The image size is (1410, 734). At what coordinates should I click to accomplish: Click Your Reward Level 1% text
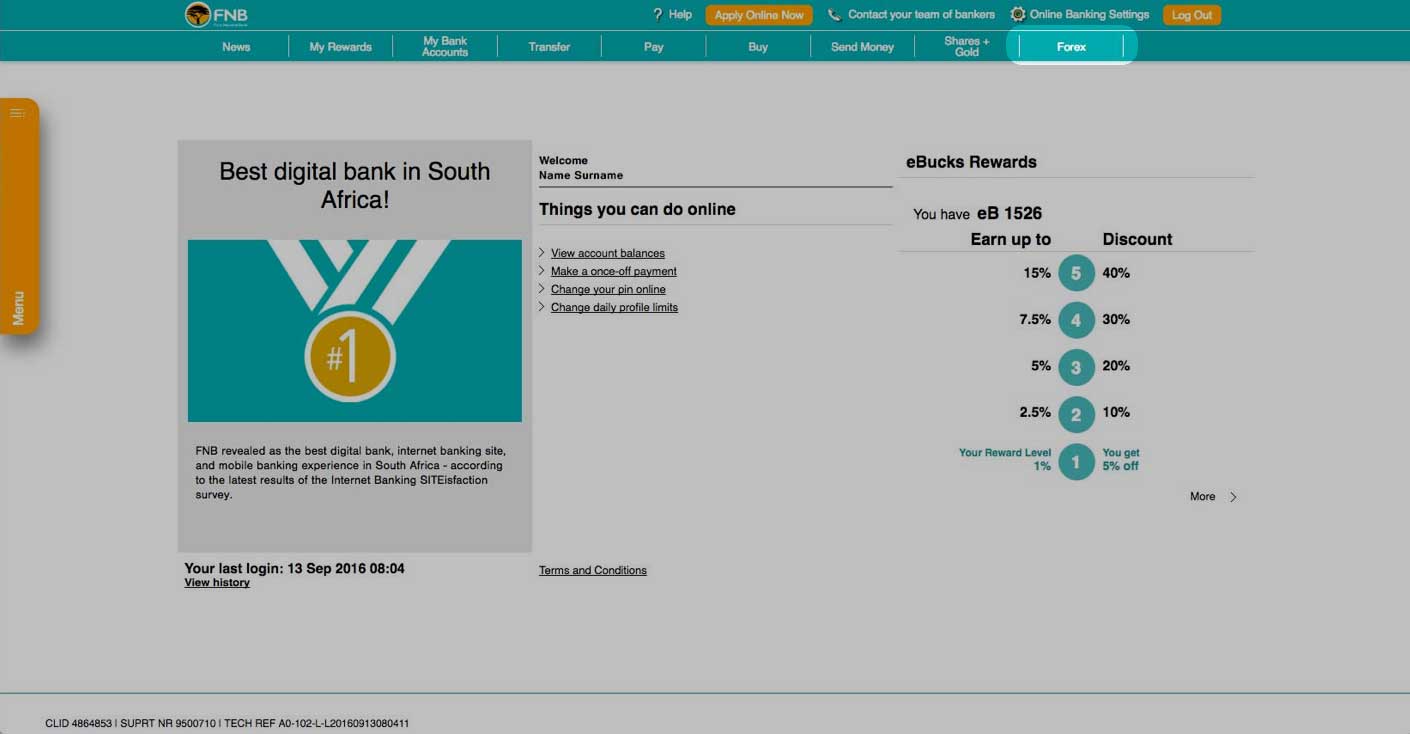[1005, 460]
